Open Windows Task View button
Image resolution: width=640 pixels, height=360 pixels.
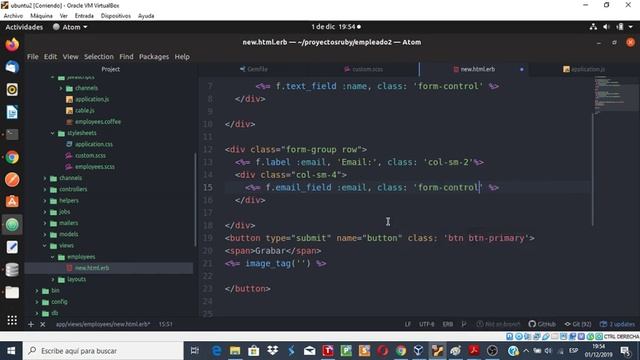click(x=195, y=351)
